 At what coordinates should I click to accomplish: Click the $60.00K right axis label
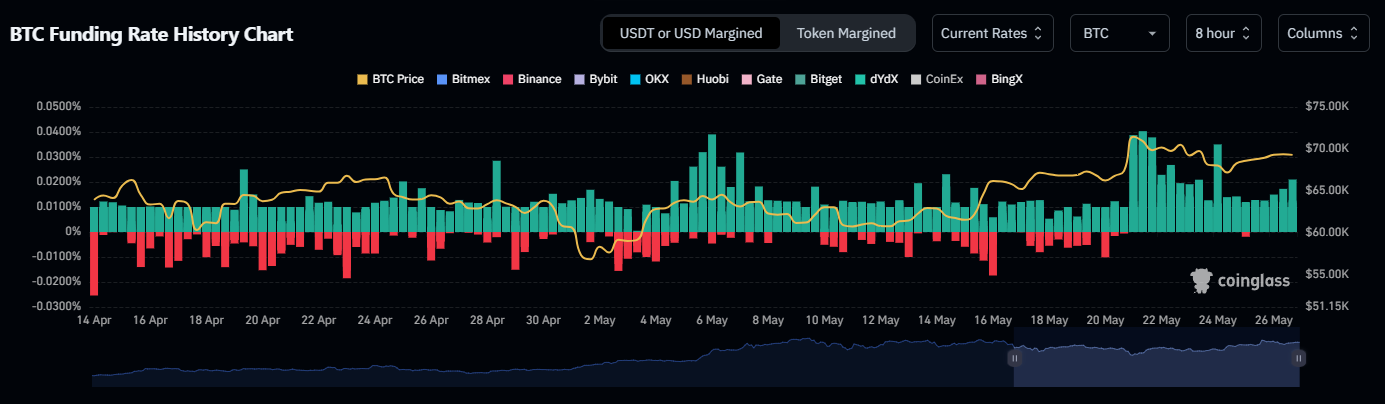[x=1328, y=231]
